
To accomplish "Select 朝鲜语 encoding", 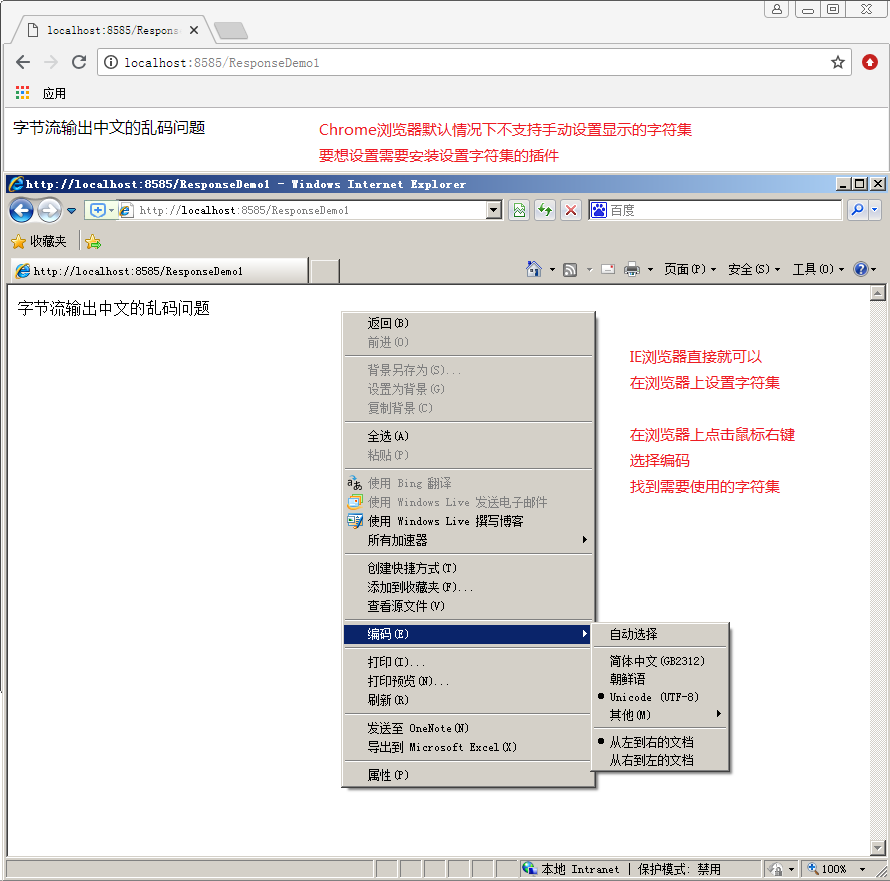I will pyautogui.click(x=660, y=679).
